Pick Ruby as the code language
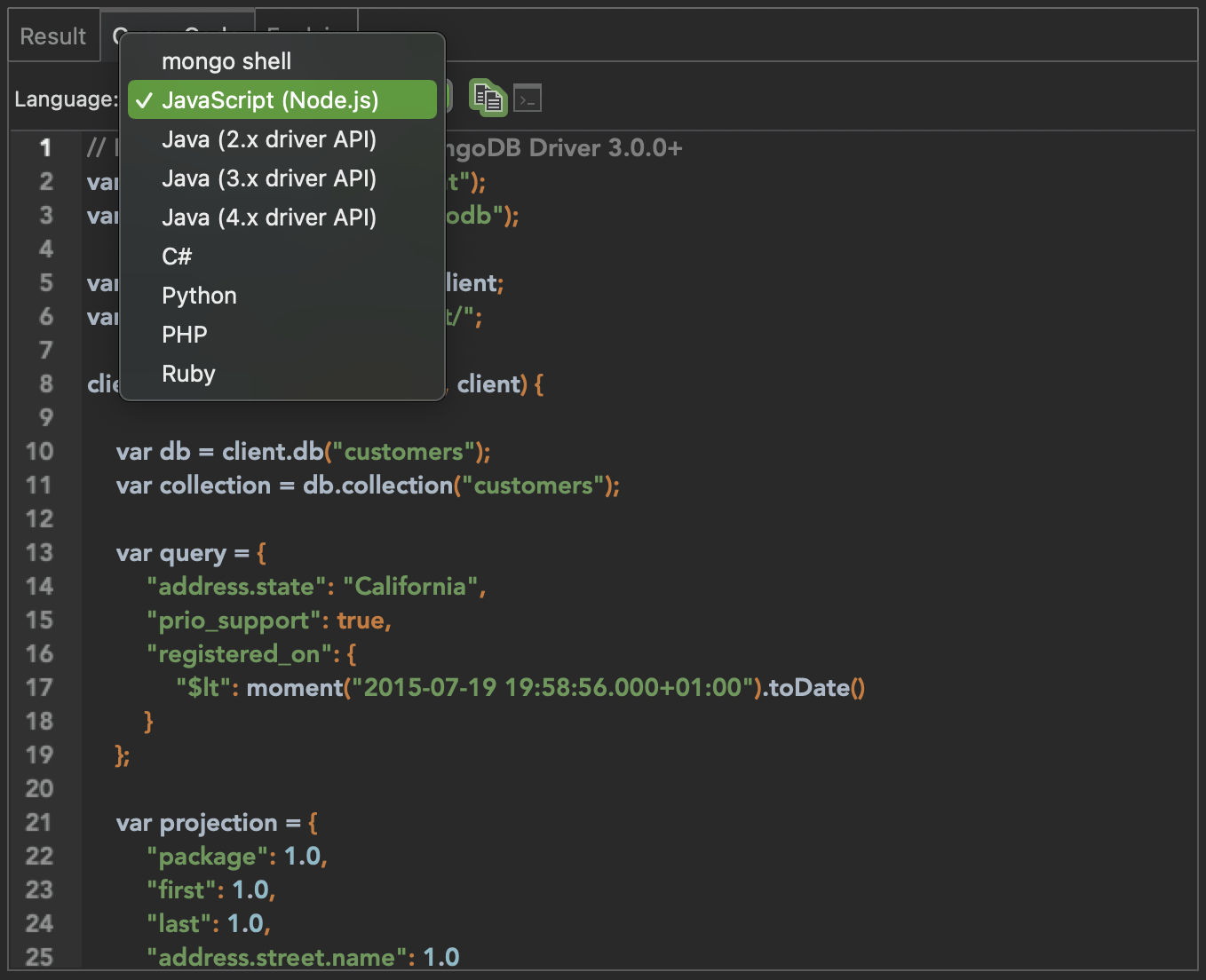 [x=188, y=374]
